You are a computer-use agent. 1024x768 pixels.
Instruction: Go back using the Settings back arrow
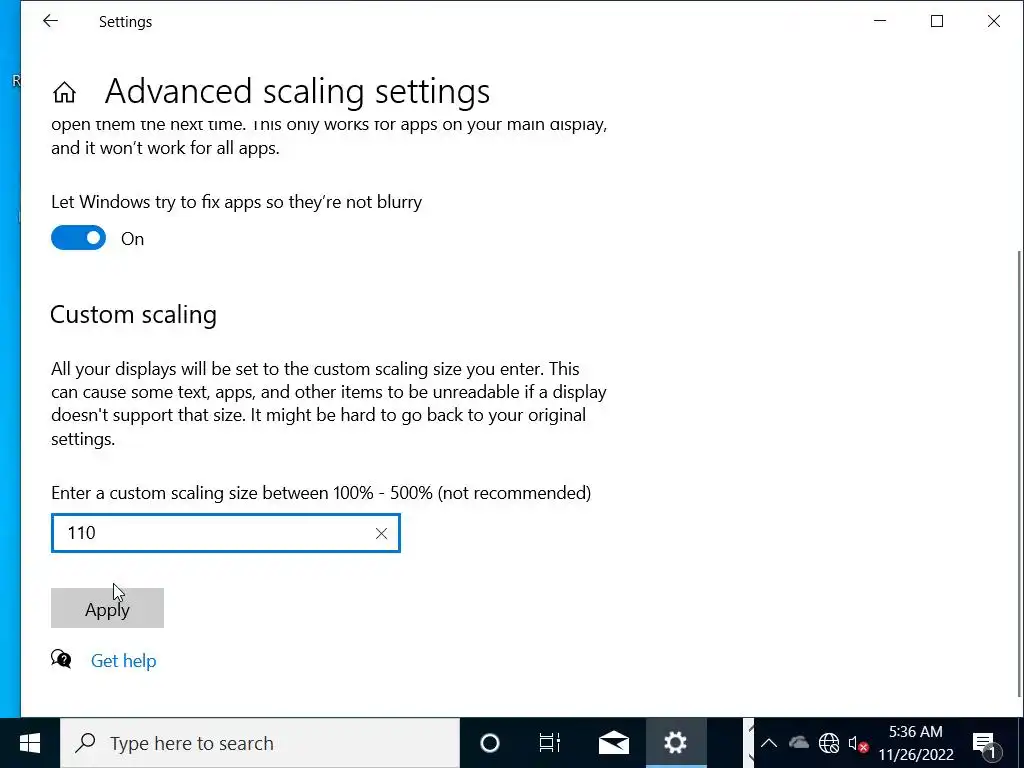pos(50,21)
